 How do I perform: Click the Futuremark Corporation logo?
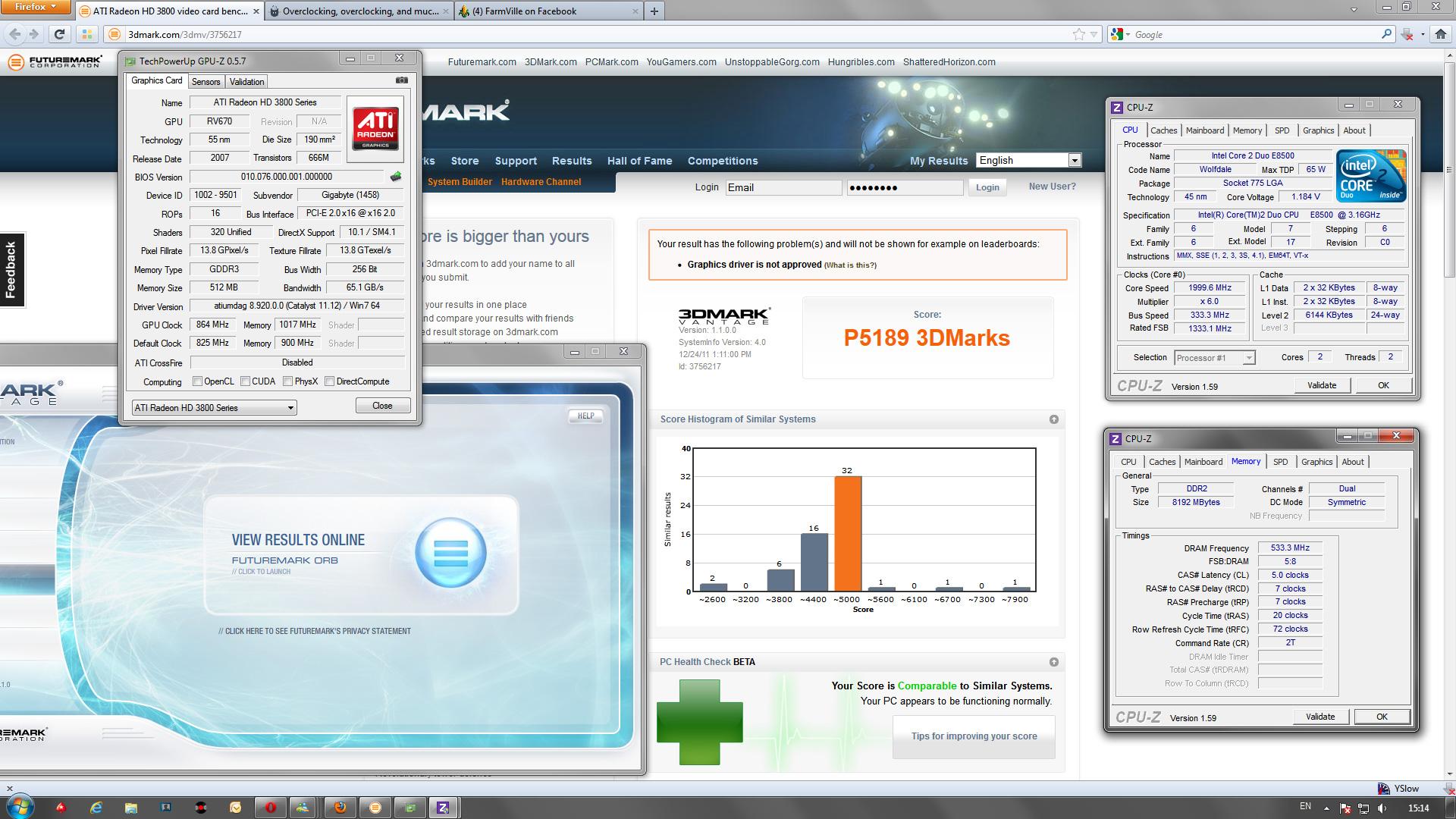(55, 62)
